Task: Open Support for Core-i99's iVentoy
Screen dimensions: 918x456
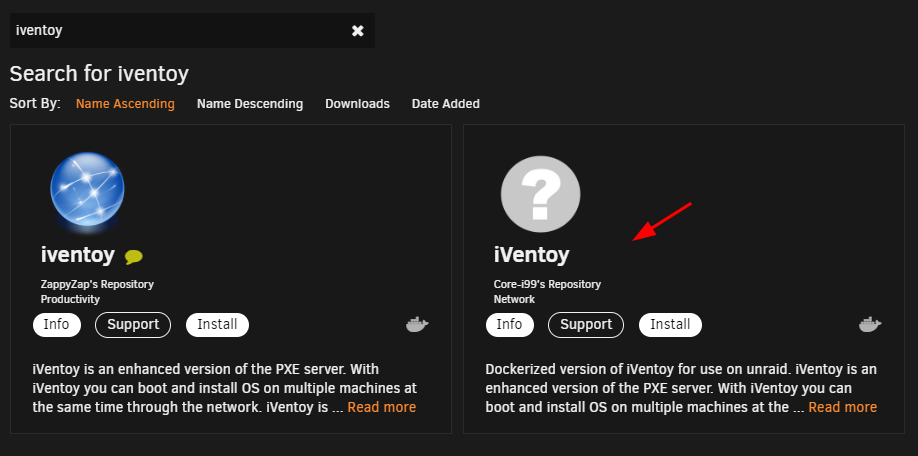Action: [586, 325]
